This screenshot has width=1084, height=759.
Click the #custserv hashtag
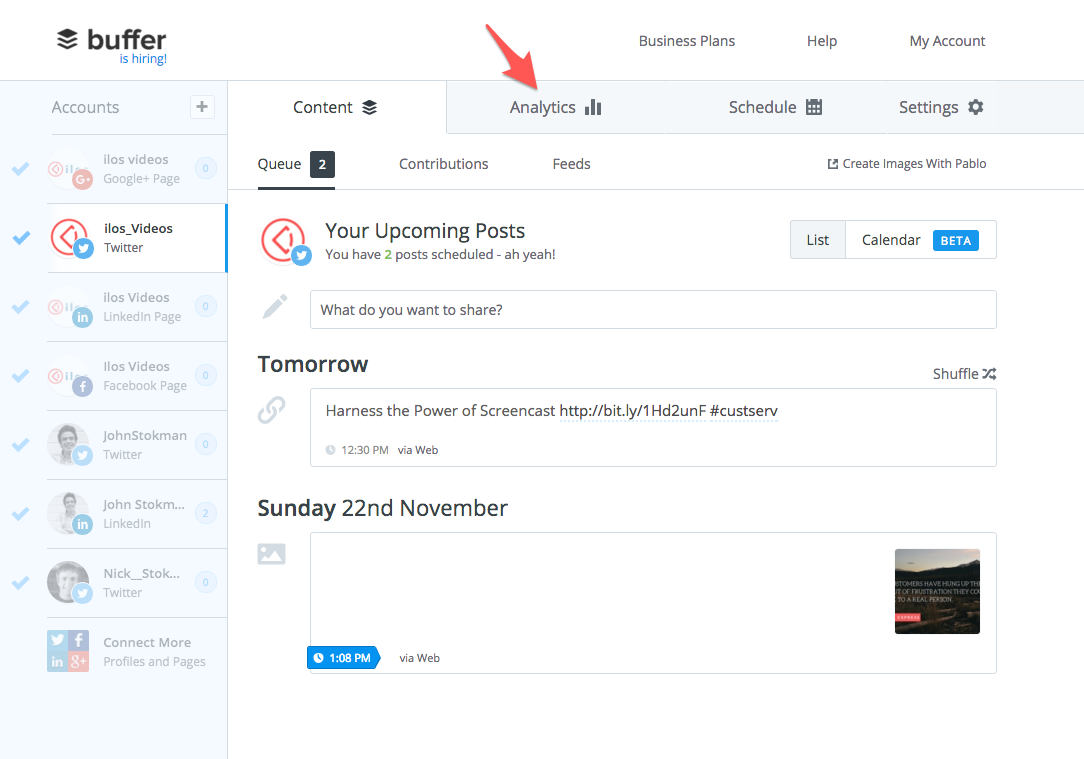pos(744,411)
